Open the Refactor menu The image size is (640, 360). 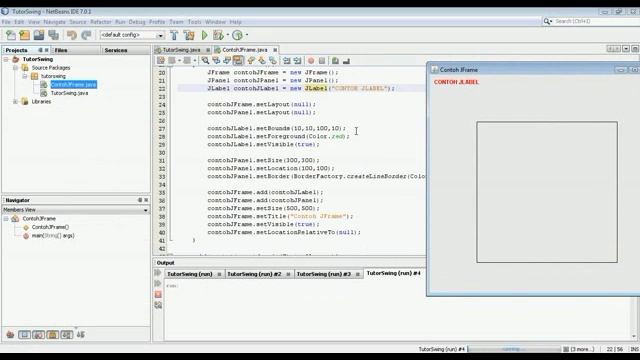pyautogui.click(x=101, y=22)
